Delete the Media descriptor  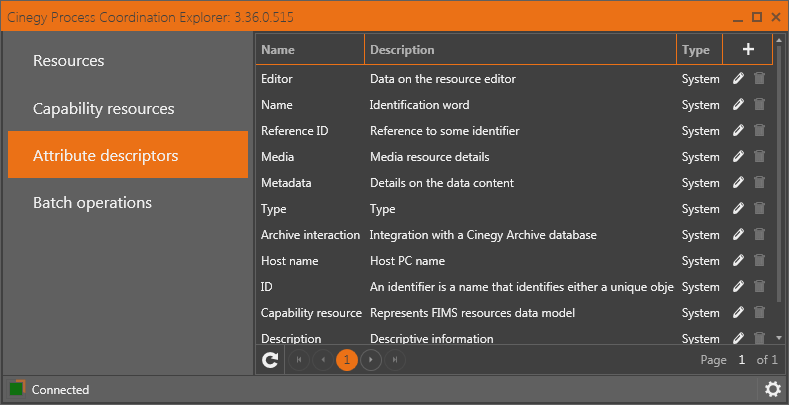point(759,156)
